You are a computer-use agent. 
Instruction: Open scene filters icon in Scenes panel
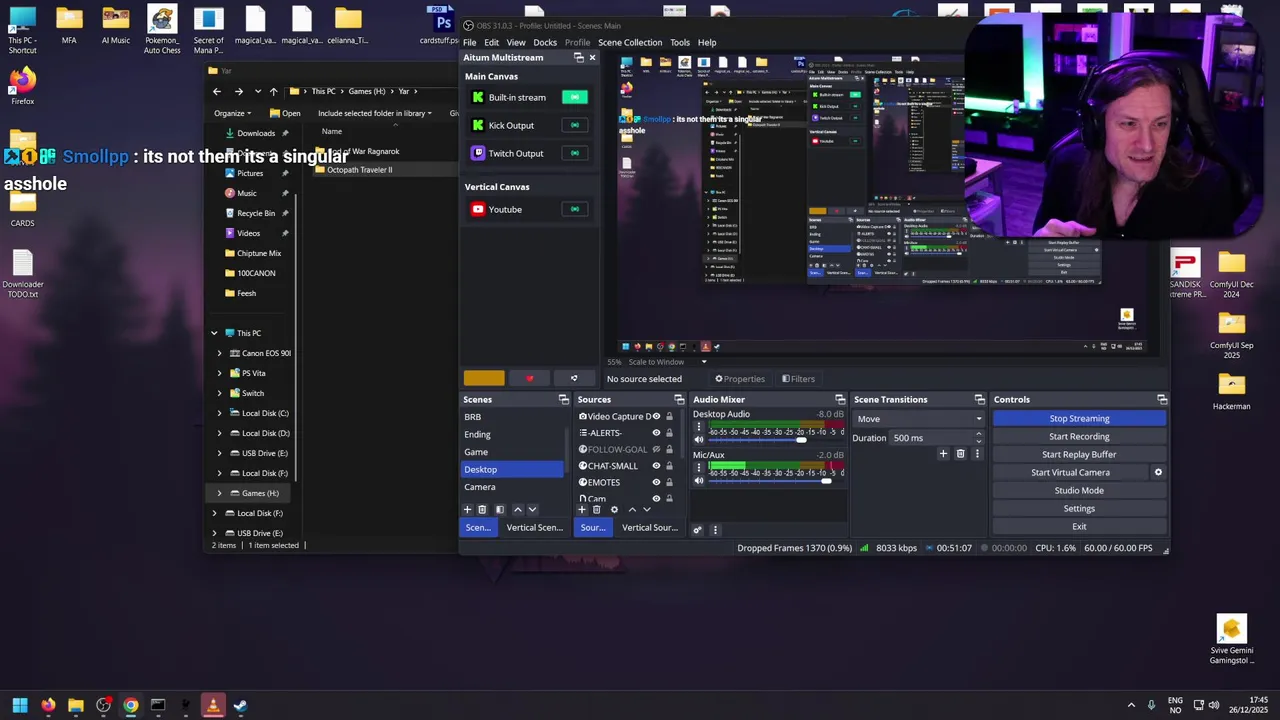pos(500,509)
